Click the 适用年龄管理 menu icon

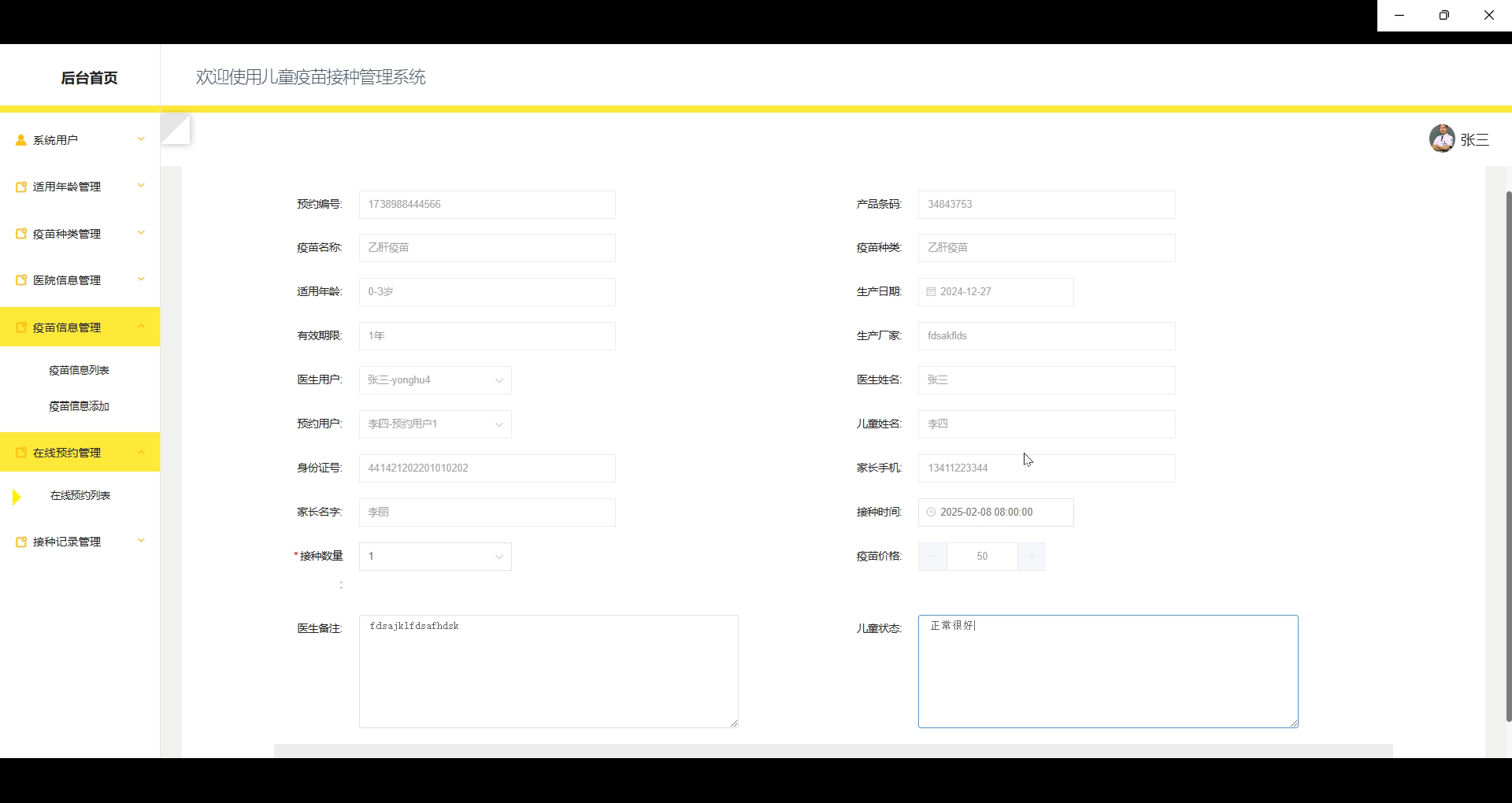(x=21, y=187)
